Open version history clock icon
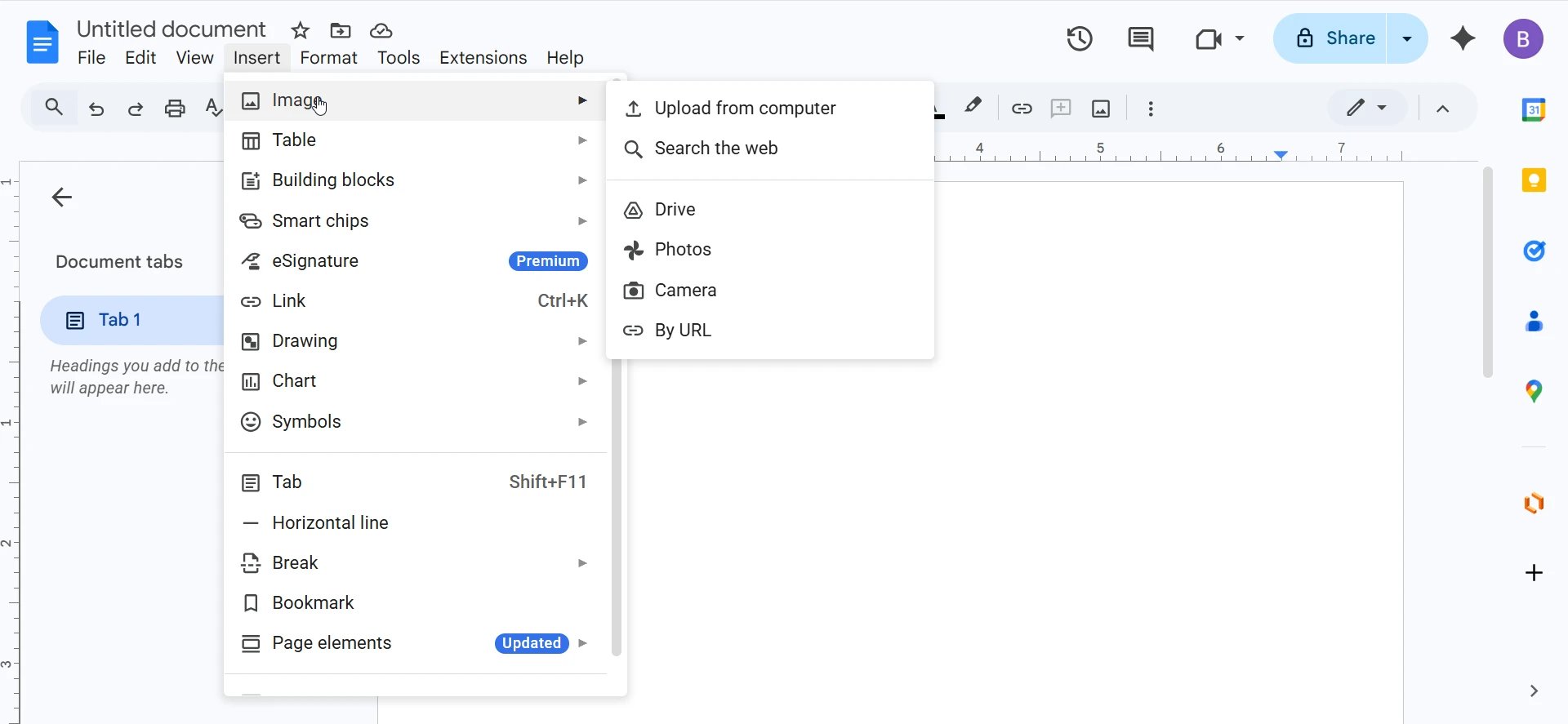Viewport: 1568px width, 724px height. 1080,38
